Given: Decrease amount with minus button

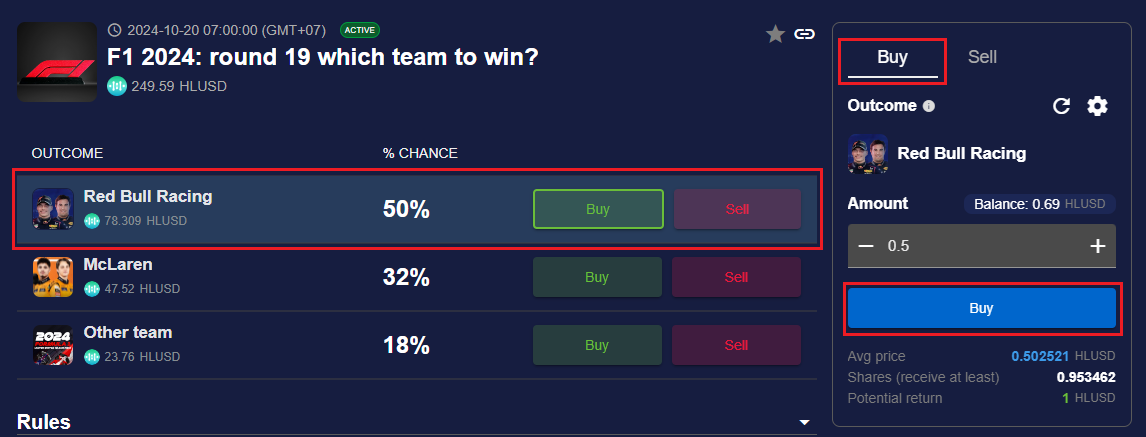Looking at the screenshot, I should (866, 246).
